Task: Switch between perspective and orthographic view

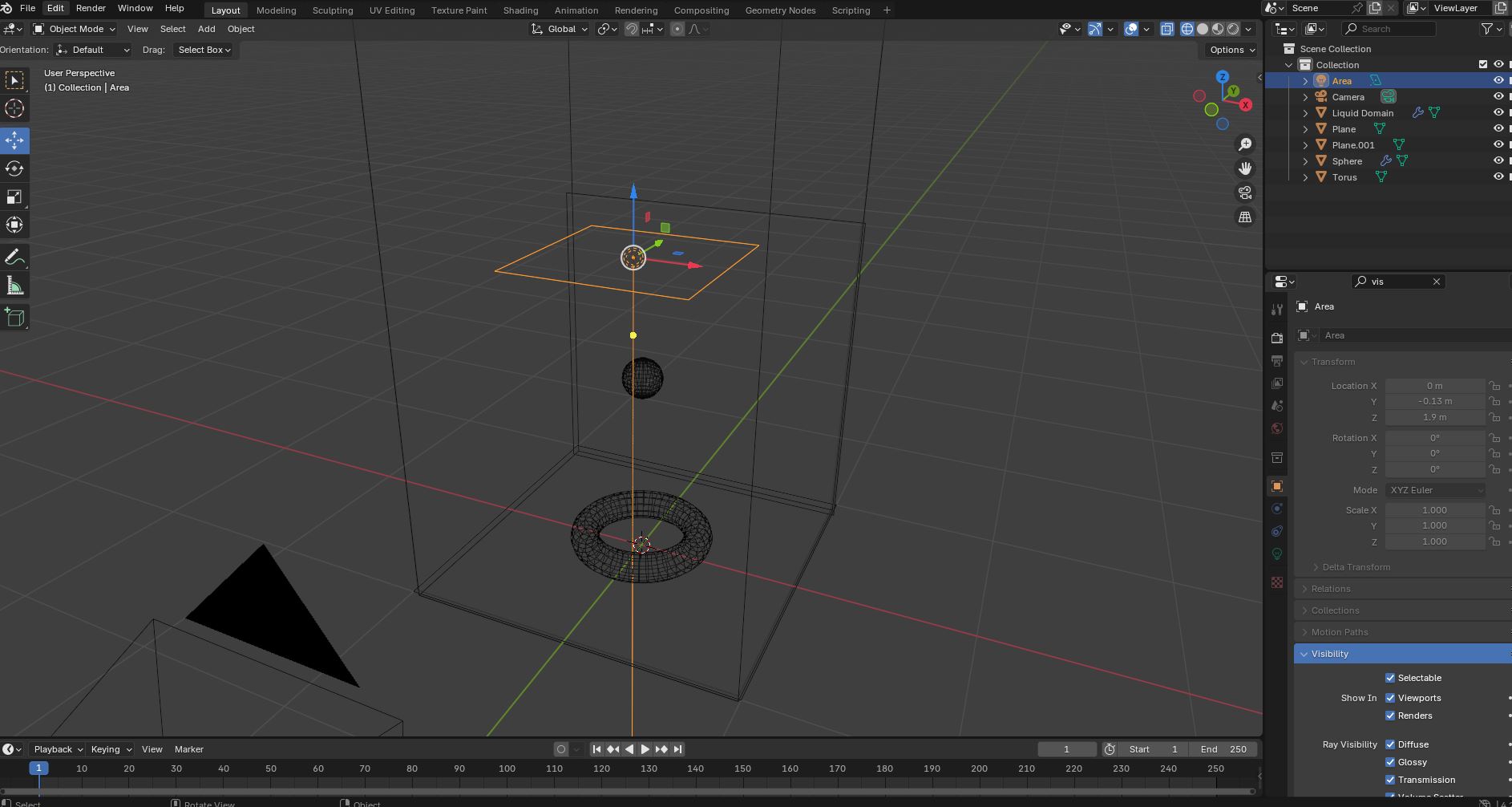Action: point(1245,217)
